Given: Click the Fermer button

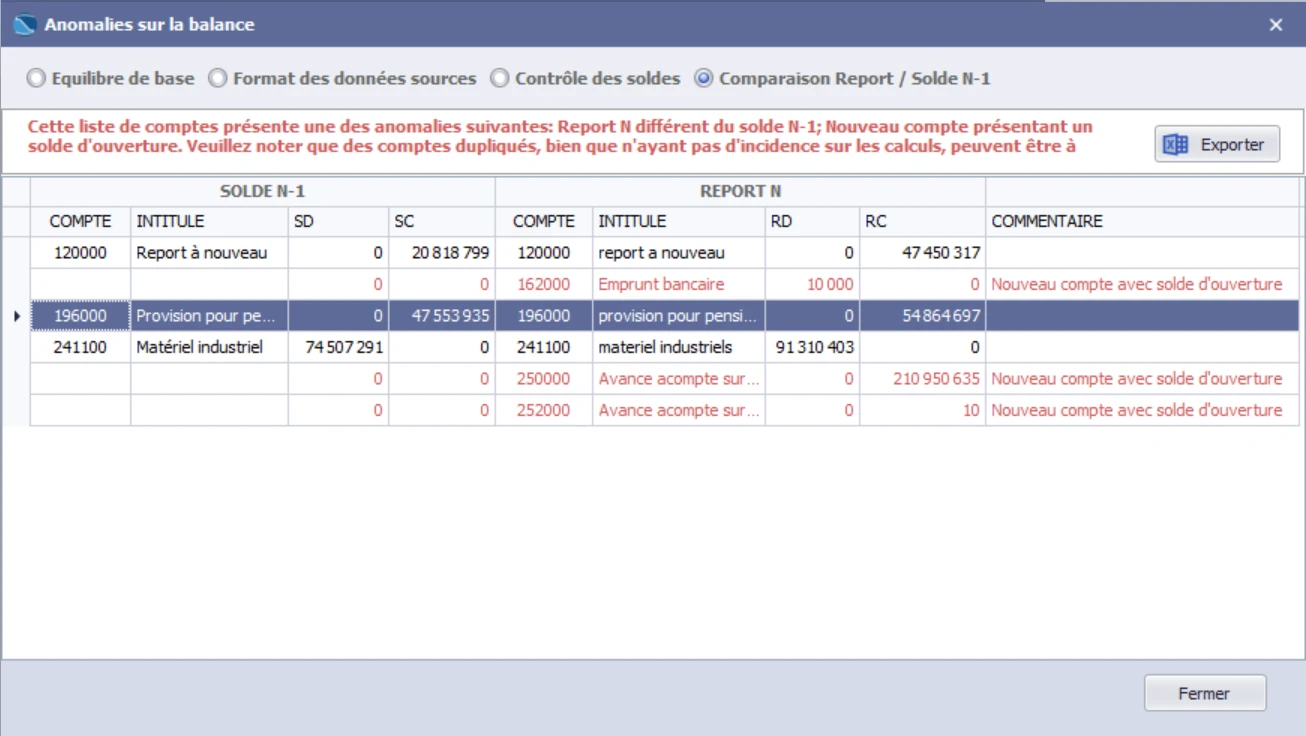Looking at the screenshot, I should point(1205,693).
